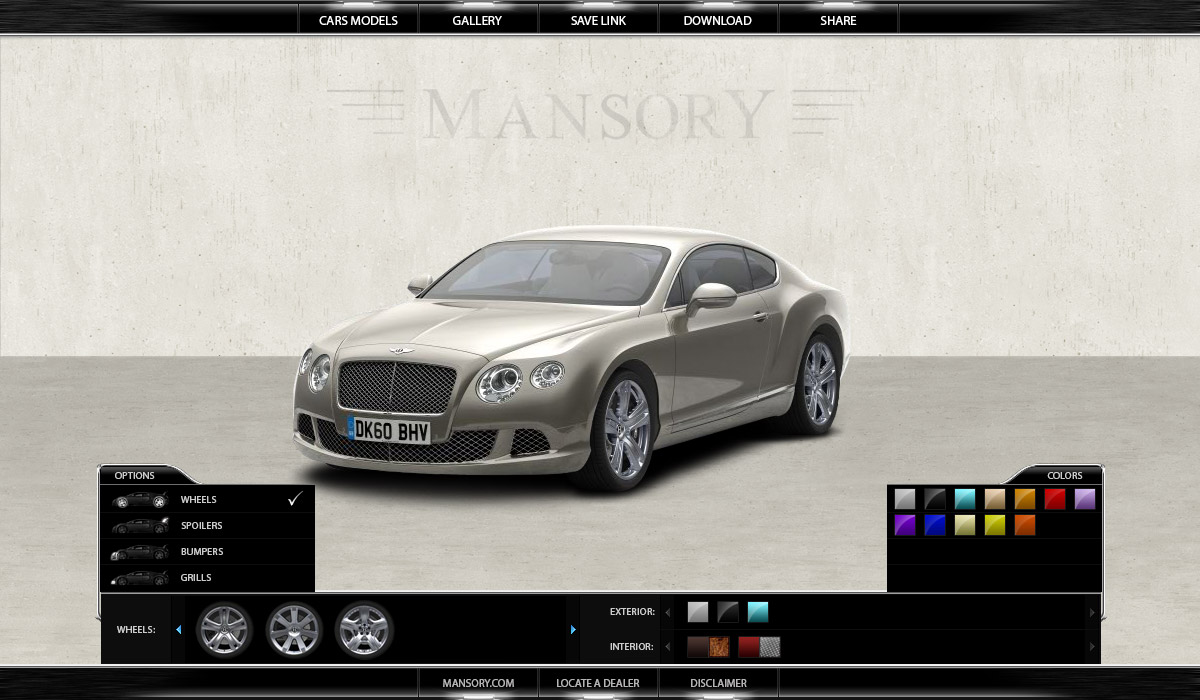Select the black swatch in the Colors panel
Viewport: 1200px width, 700px height.
[935, 499]
